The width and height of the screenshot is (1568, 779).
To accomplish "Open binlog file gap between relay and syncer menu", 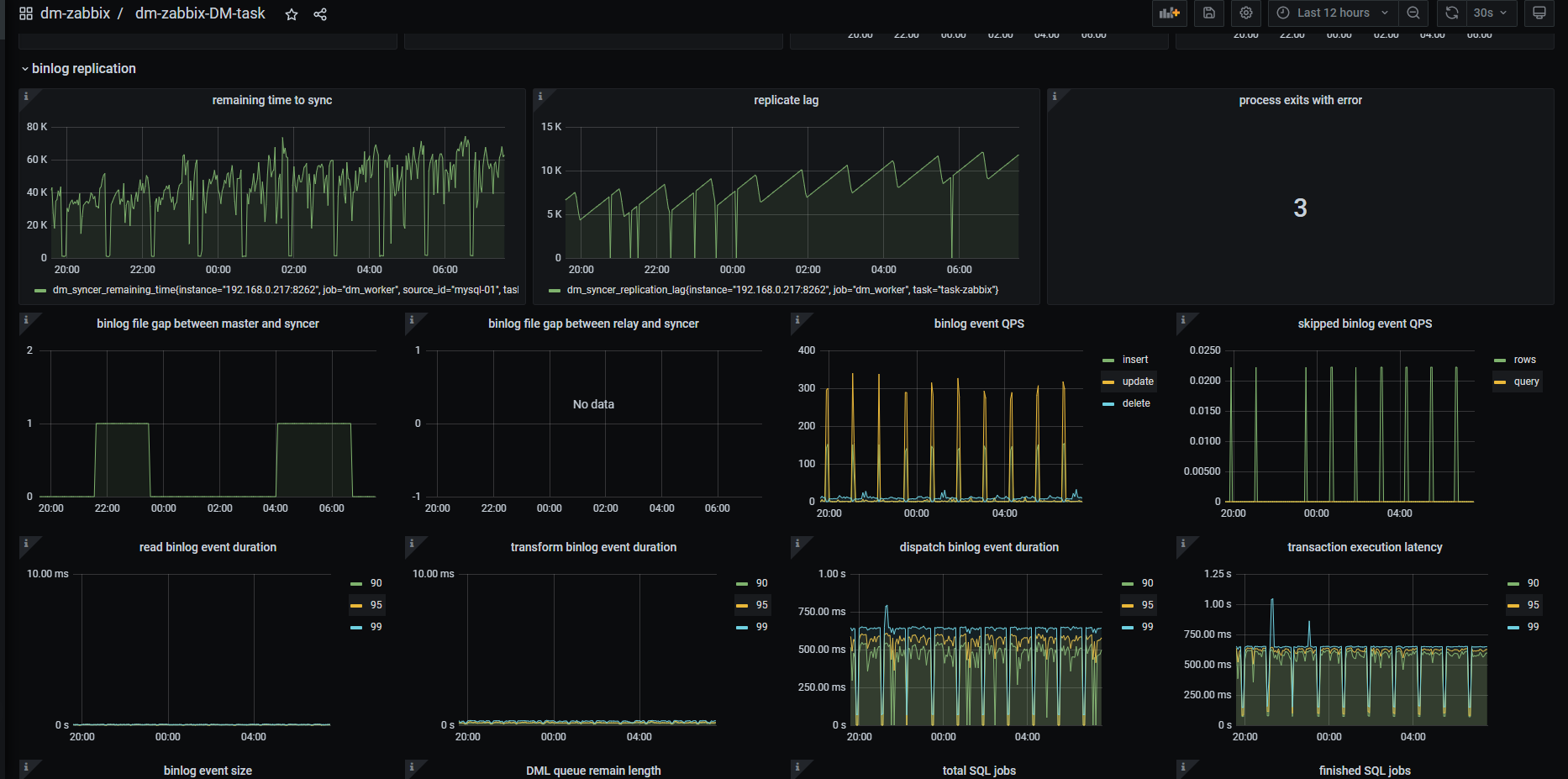I will click(x=593, y=324).
